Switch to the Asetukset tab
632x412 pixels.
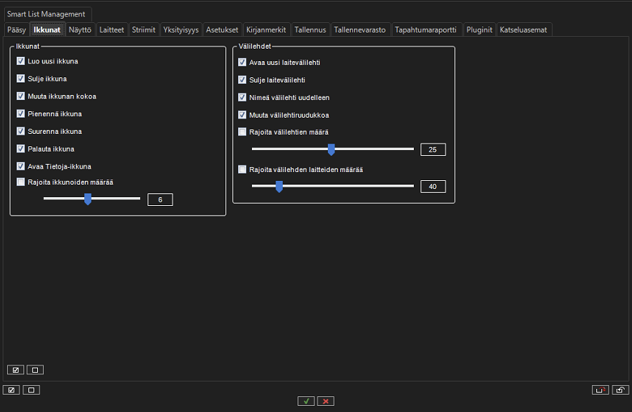tap(222, 30)
